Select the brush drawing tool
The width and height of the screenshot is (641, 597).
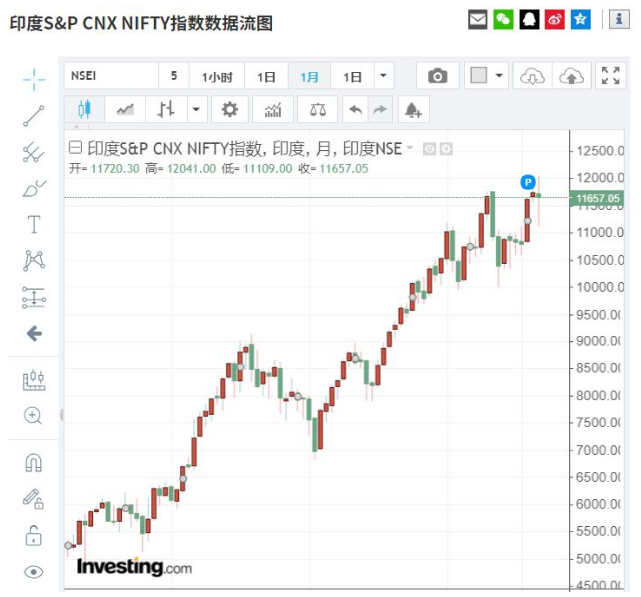point(34,189)
